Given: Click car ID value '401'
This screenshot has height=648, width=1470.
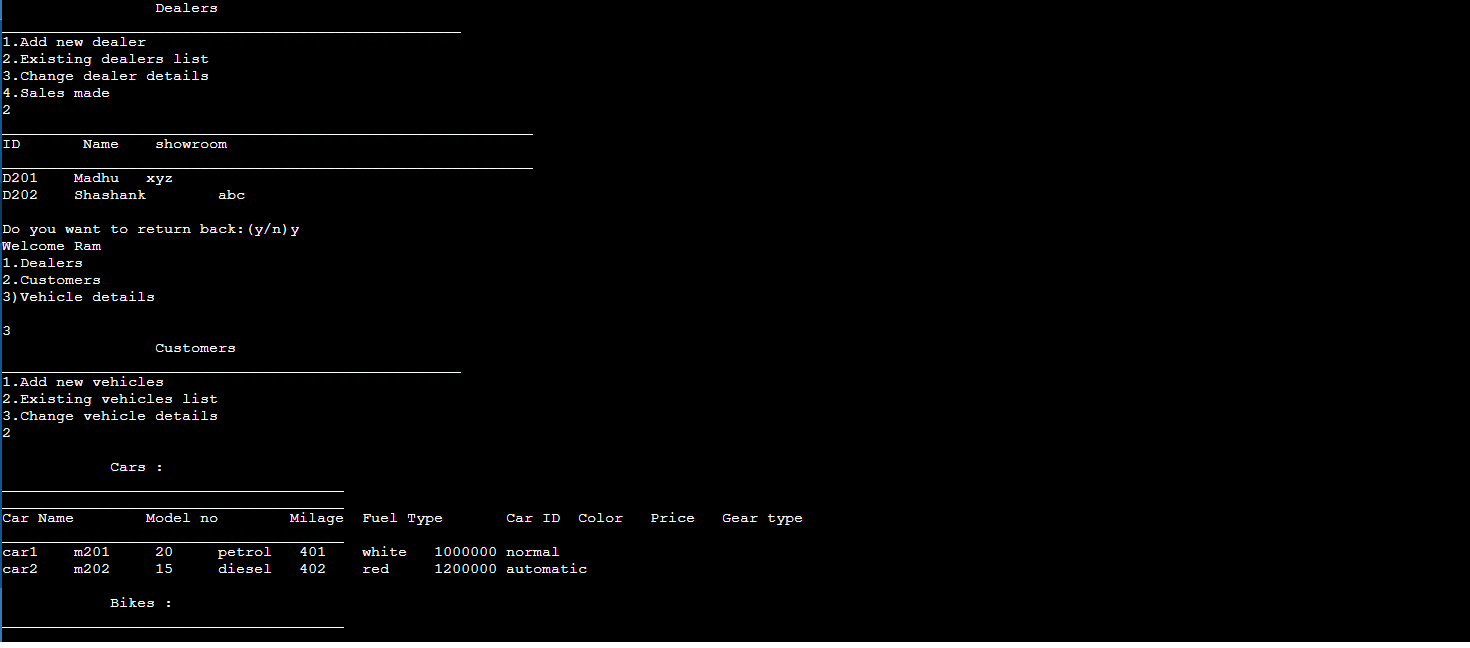Looking at the screenshot, I should (x=313, y=552).
